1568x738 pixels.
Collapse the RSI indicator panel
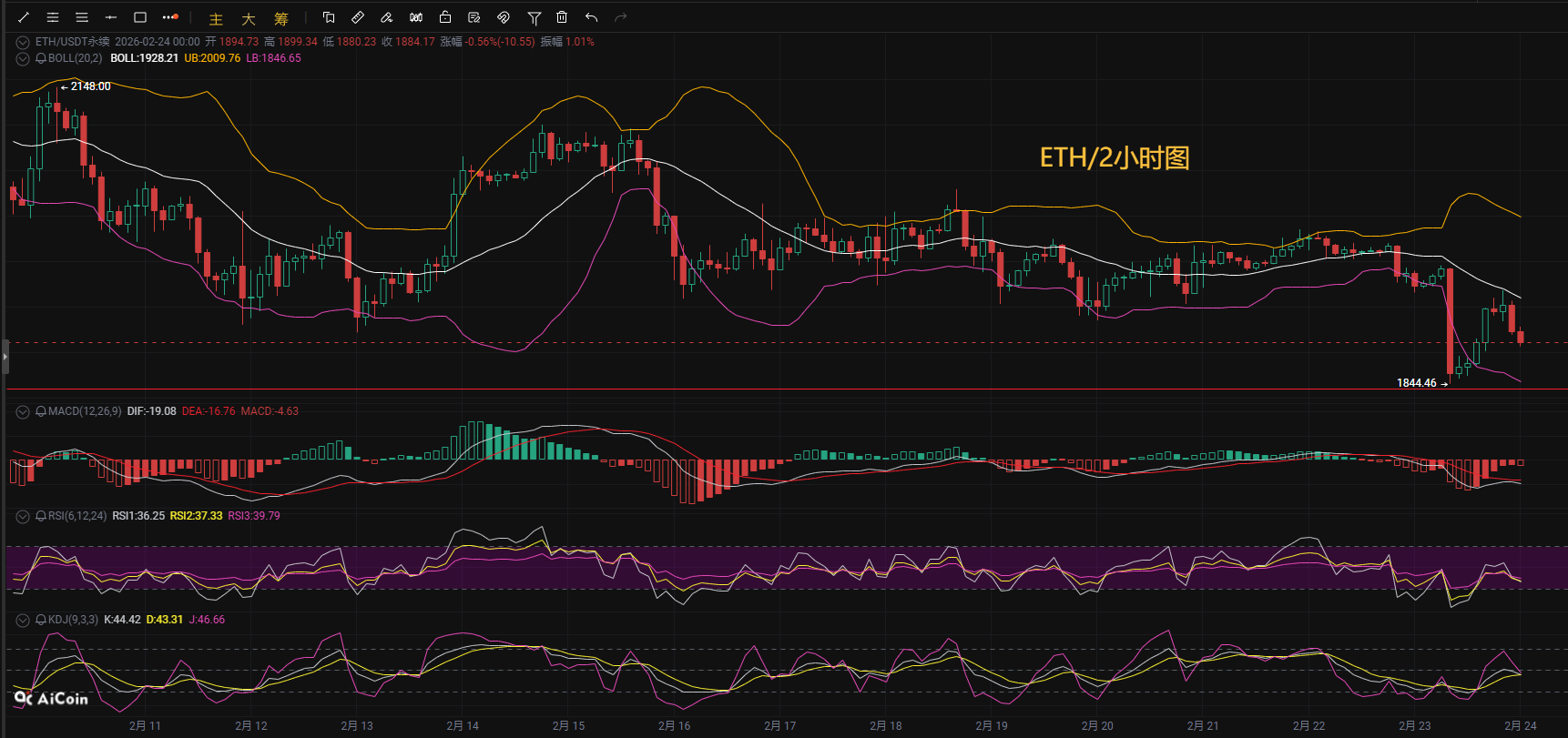pos(23,516)
